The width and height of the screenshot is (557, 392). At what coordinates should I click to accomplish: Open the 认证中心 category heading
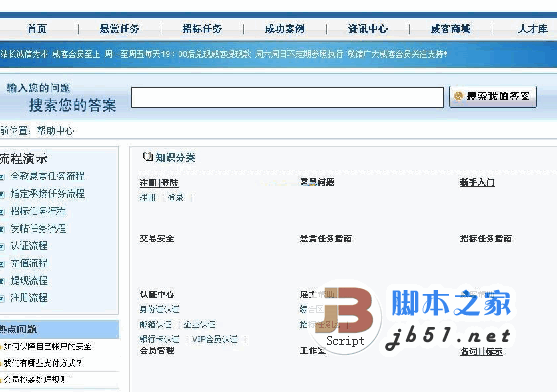click(157, 294)
